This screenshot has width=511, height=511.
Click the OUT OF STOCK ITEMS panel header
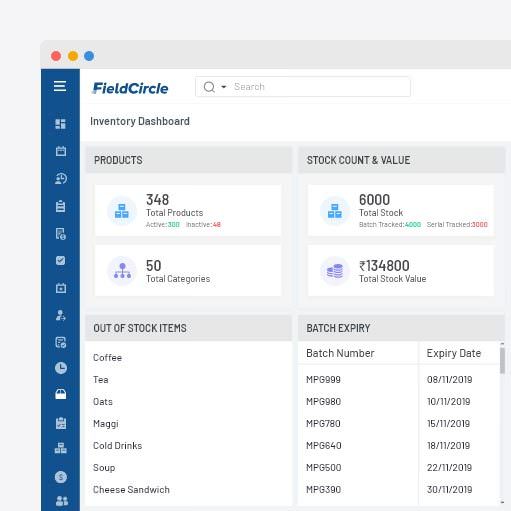click(189, 328)
